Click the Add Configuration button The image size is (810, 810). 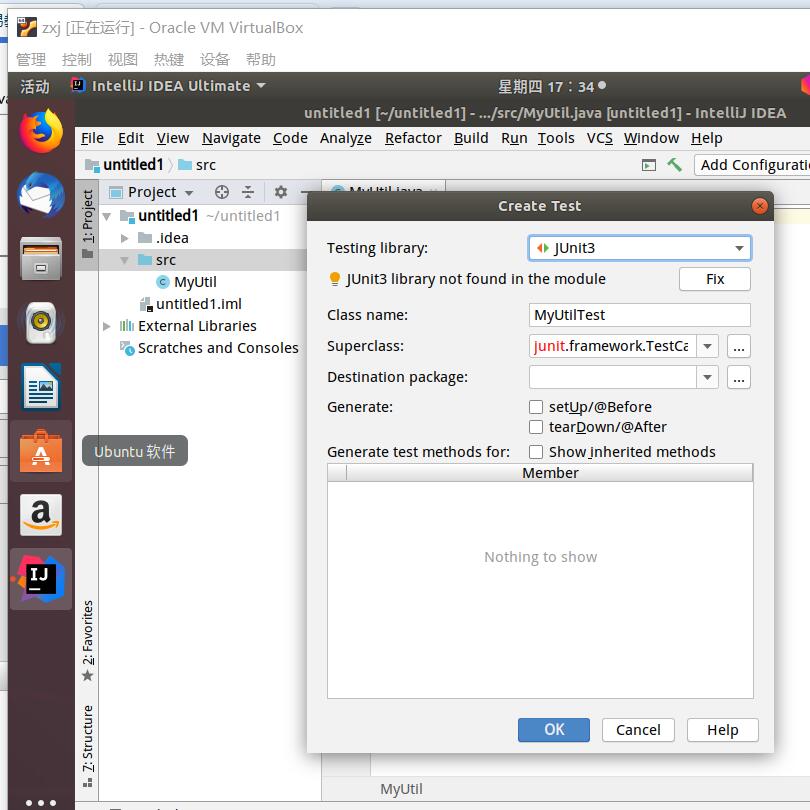coord(752,165)
